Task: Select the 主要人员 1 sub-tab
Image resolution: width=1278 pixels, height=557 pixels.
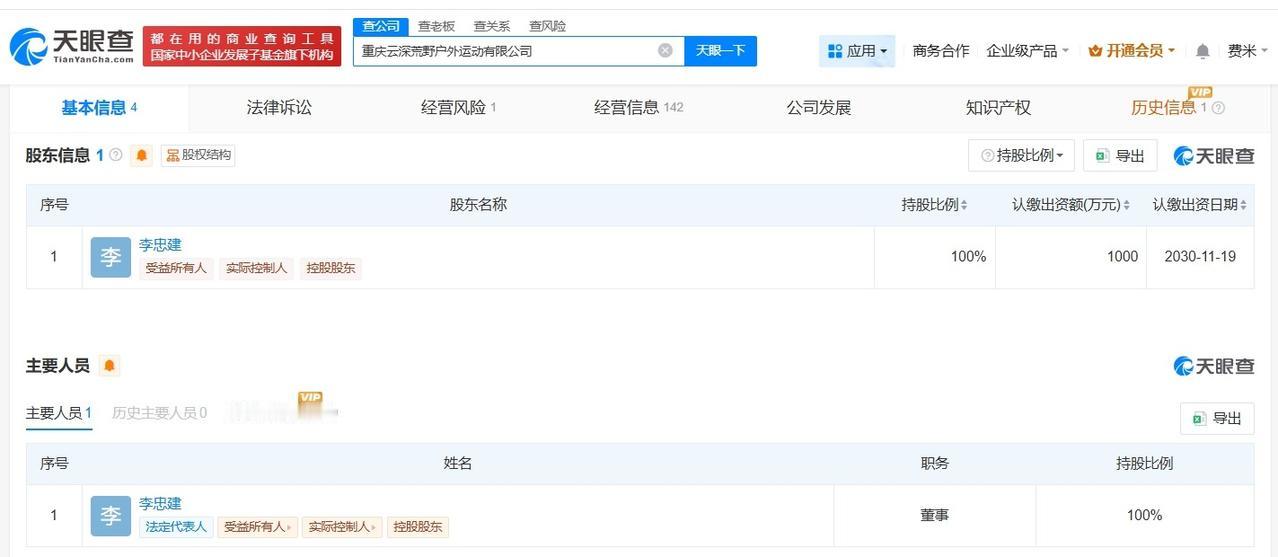Action: 59,413
